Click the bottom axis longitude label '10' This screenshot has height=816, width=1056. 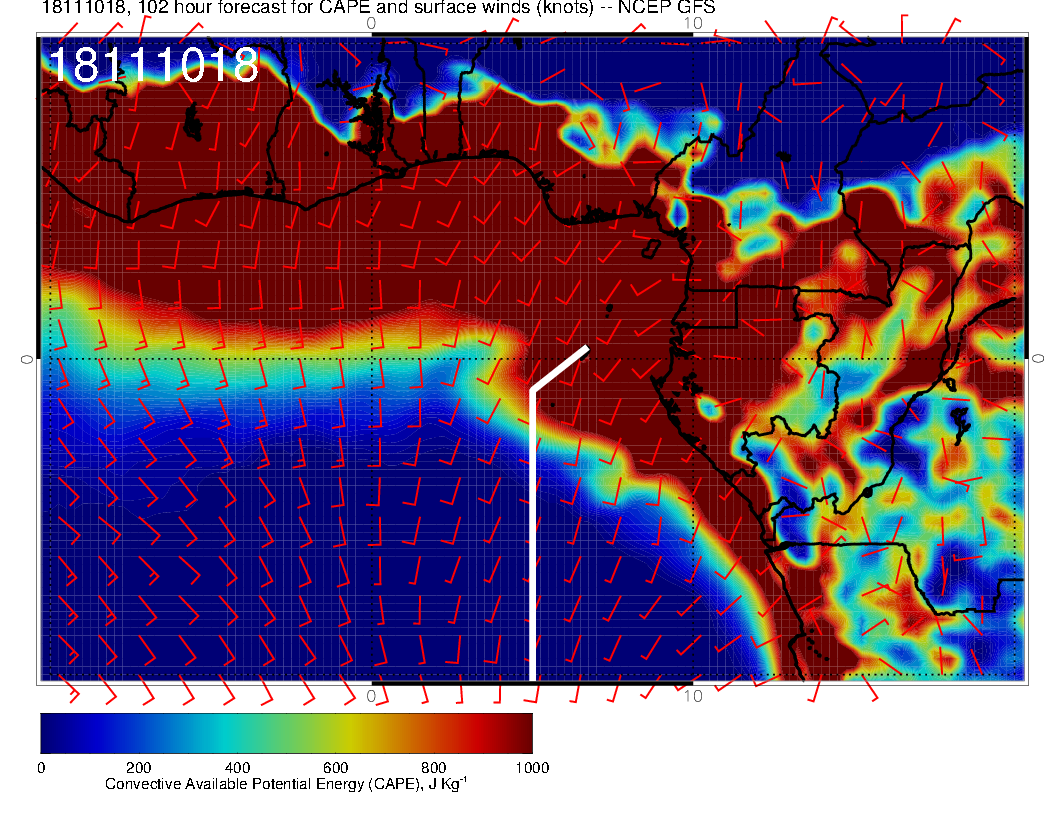coord(693,695)
